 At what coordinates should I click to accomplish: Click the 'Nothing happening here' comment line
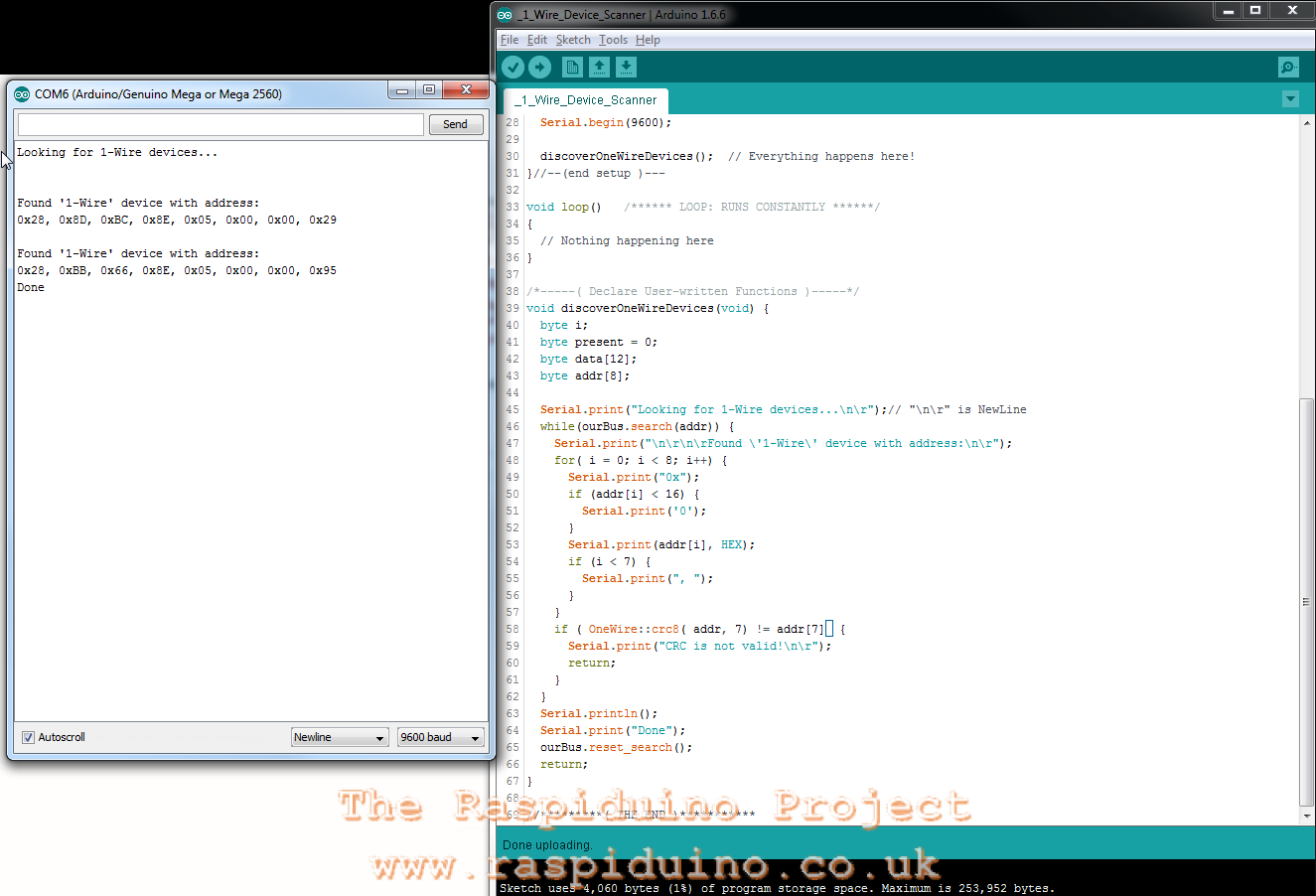pos(627,240)
